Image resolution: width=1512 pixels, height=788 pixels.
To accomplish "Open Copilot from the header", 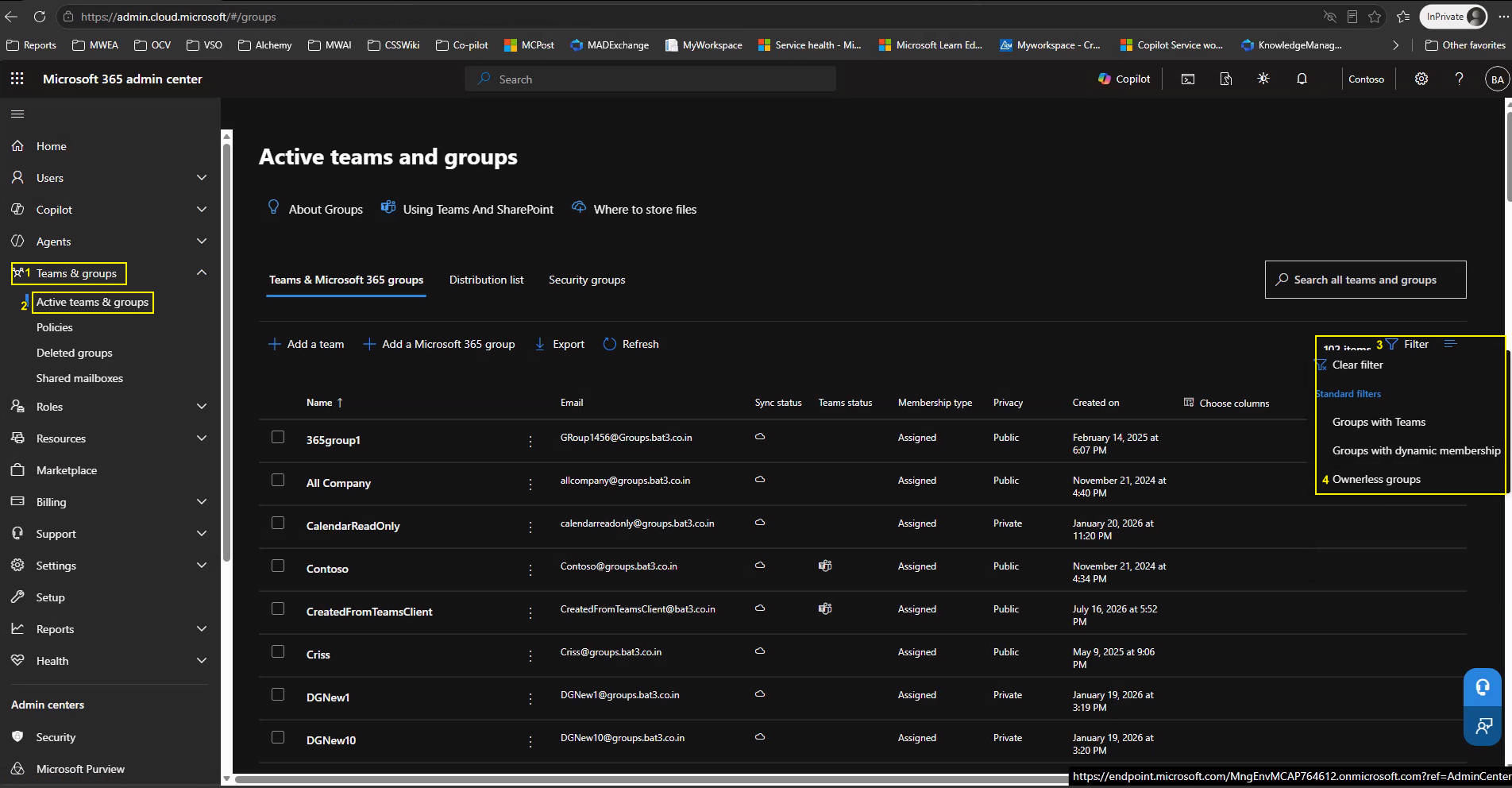I will click(1124, 79).
